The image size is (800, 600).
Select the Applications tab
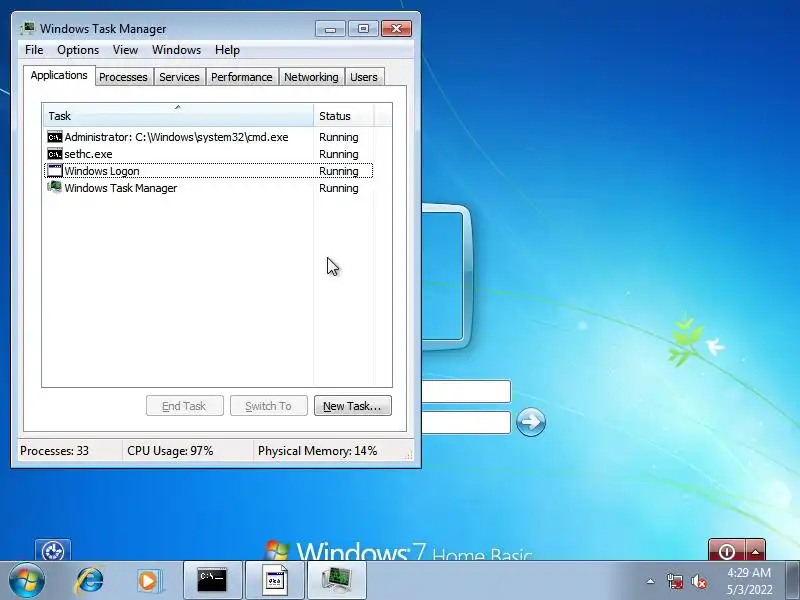click(59, 76)
